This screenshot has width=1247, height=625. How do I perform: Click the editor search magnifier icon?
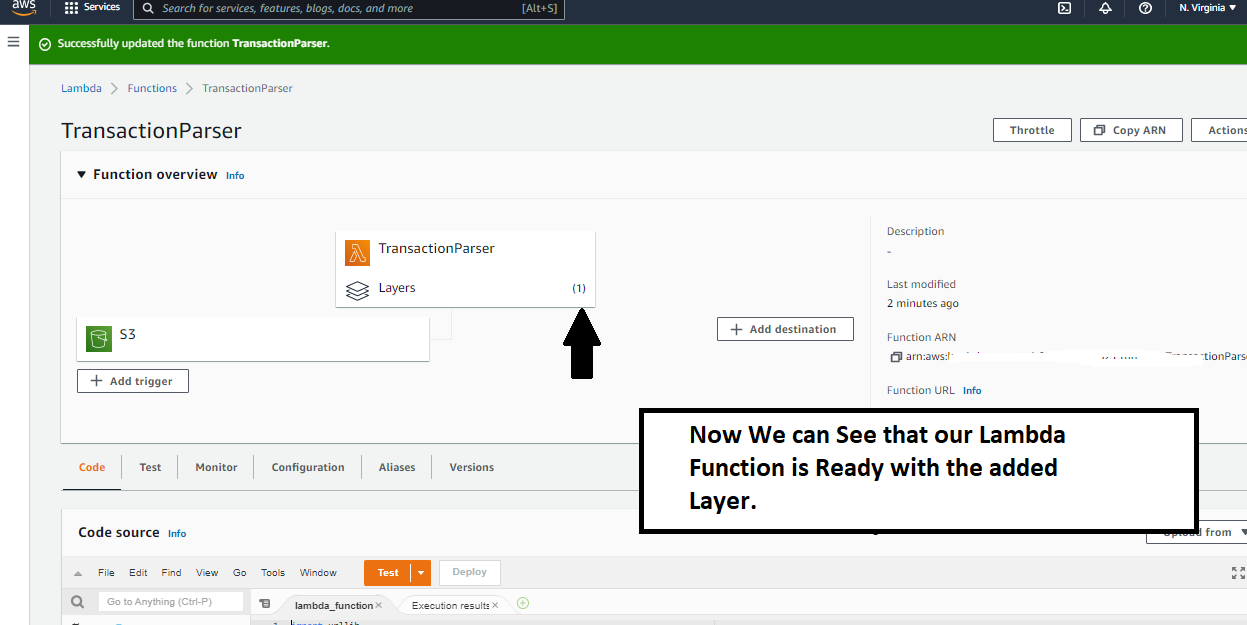tap(78, 602)
